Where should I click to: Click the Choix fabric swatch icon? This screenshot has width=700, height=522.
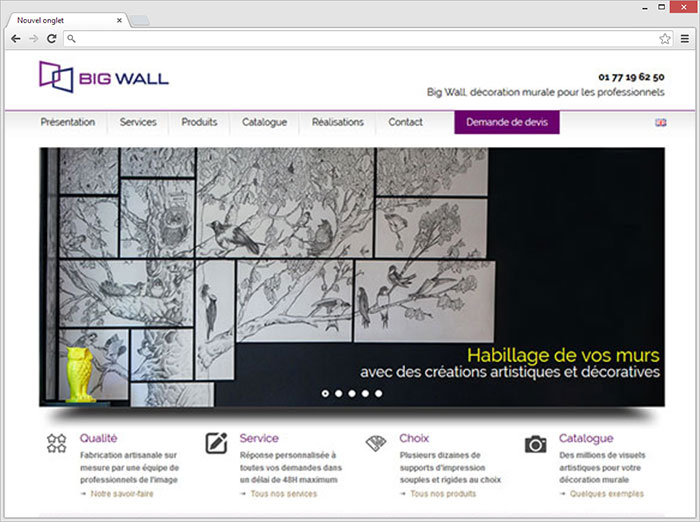tap(376, 444)
